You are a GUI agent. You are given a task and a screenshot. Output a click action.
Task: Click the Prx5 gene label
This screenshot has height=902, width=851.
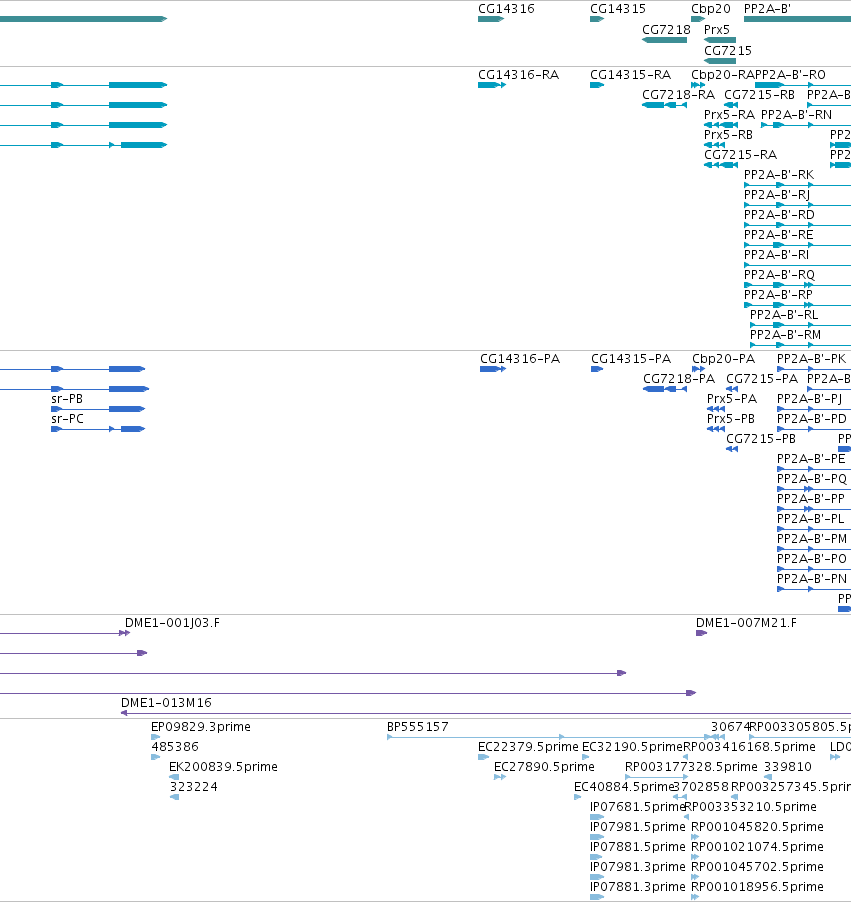[716, 30]
